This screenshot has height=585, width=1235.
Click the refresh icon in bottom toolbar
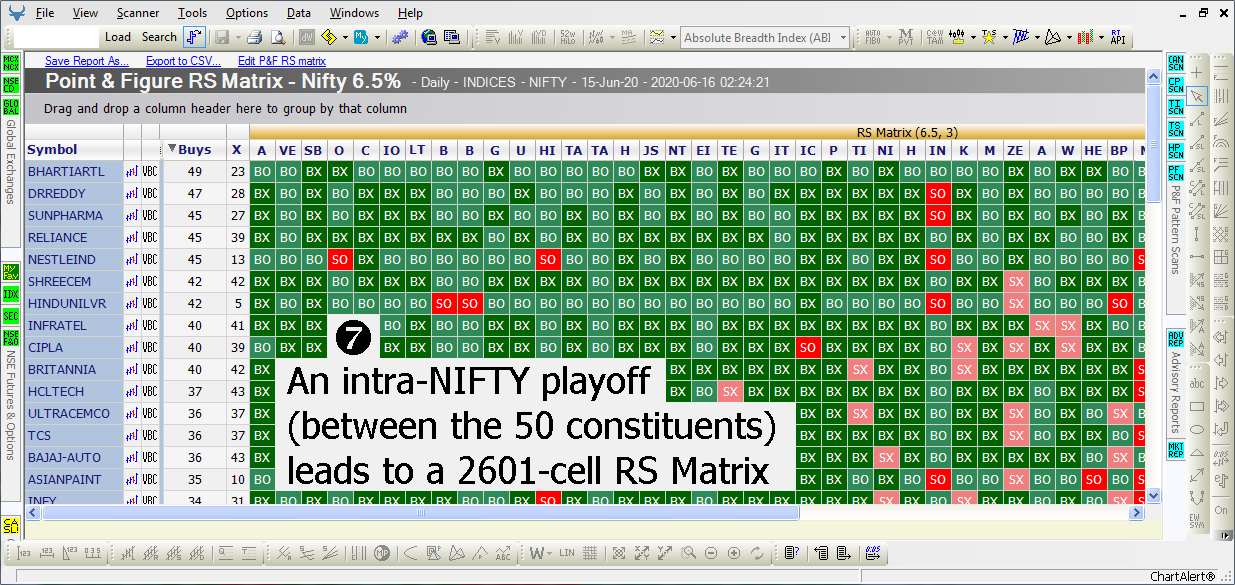point(757,552)
